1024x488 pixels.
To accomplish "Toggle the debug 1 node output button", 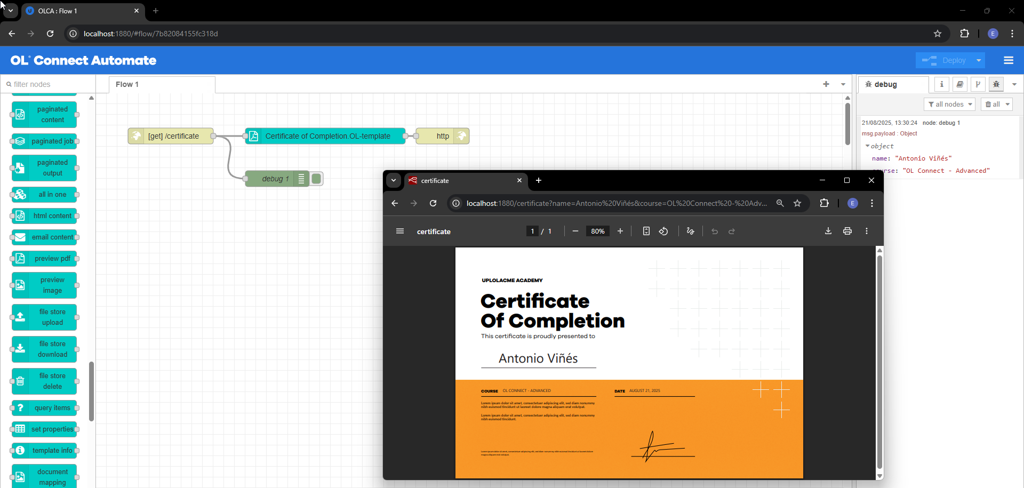I will pos(317,179).
